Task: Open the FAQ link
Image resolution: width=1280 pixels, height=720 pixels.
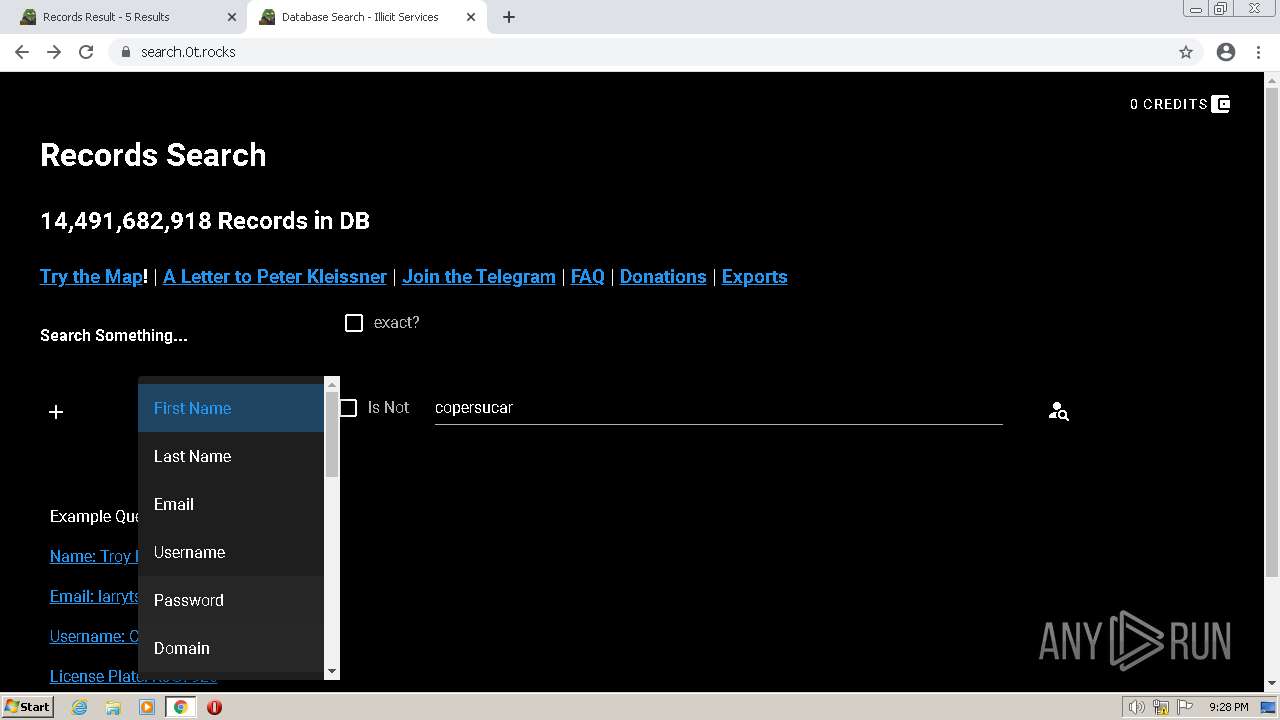Action: coord(588,277)
